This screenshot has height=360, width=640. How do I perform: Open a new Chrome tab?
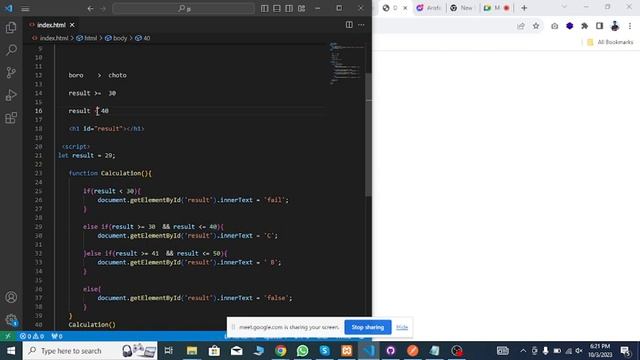click(524, 8)
